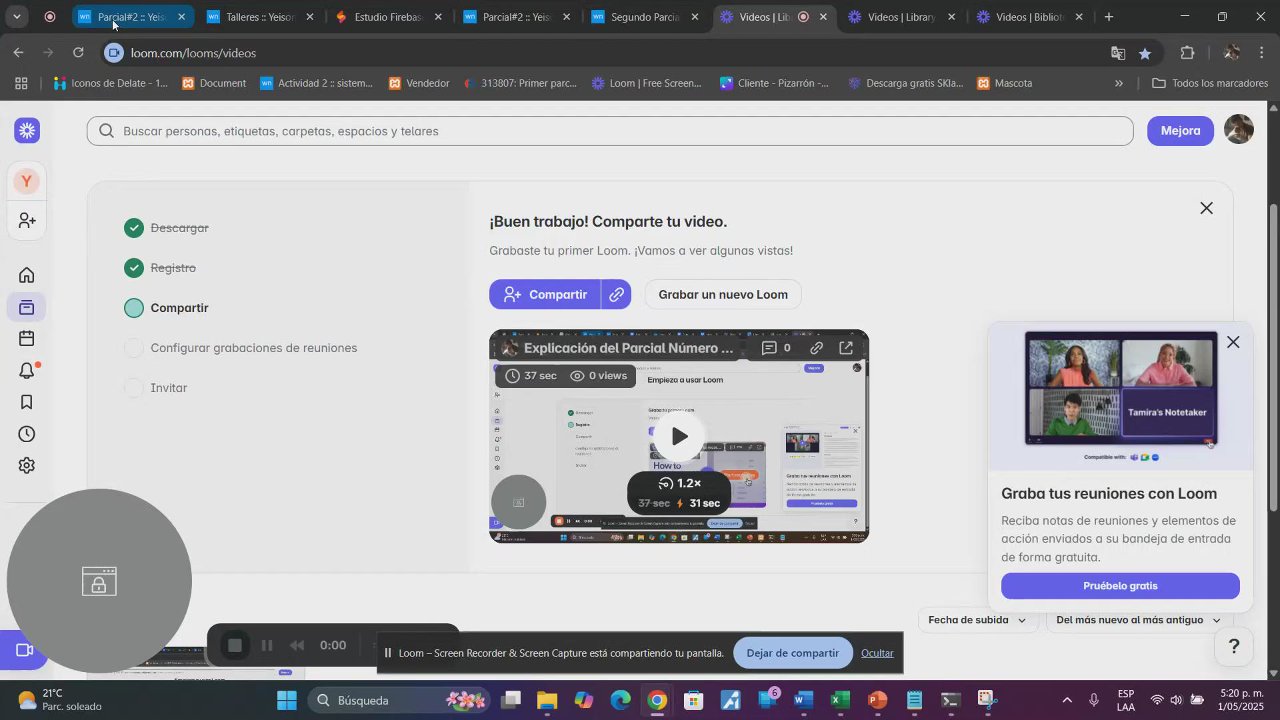Click the Descargar completed checkmark

[x=134, y=228]
